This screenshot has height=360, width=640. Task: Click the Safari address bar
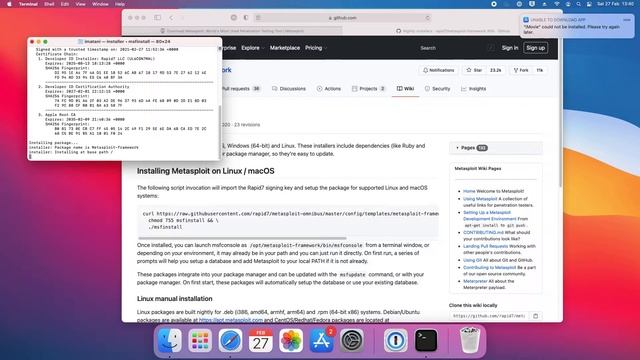pos(342,18)
